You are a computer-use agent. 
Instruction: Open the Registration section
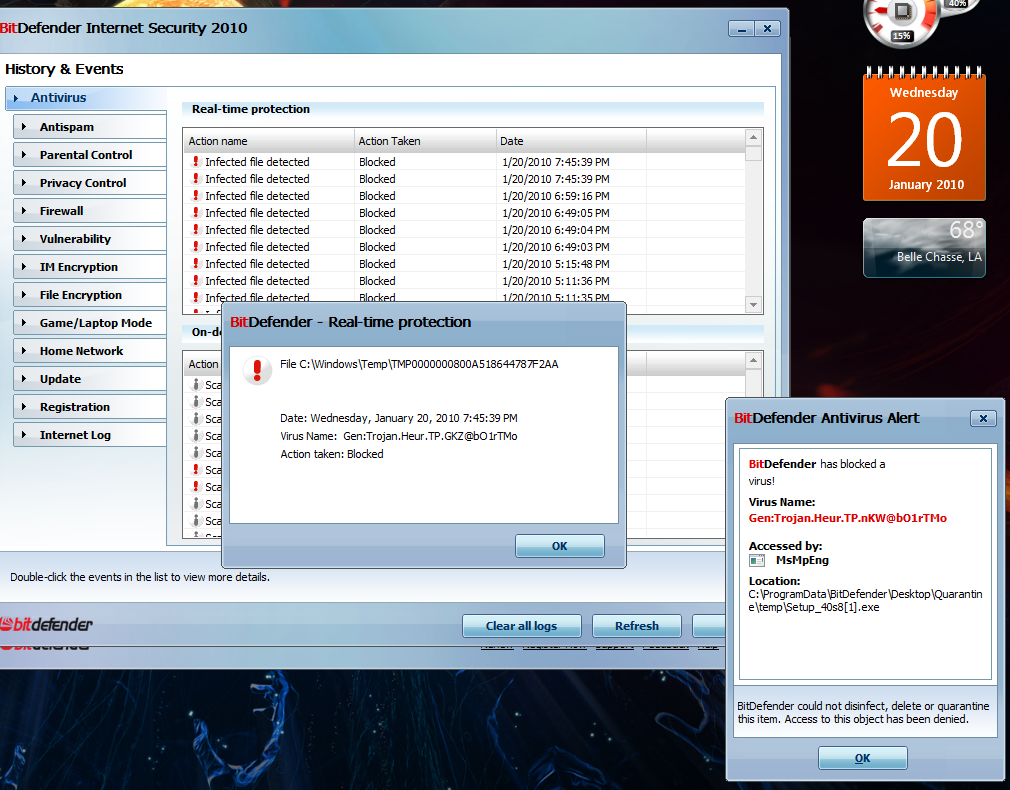pyautogui.click(x=90, y=407)
